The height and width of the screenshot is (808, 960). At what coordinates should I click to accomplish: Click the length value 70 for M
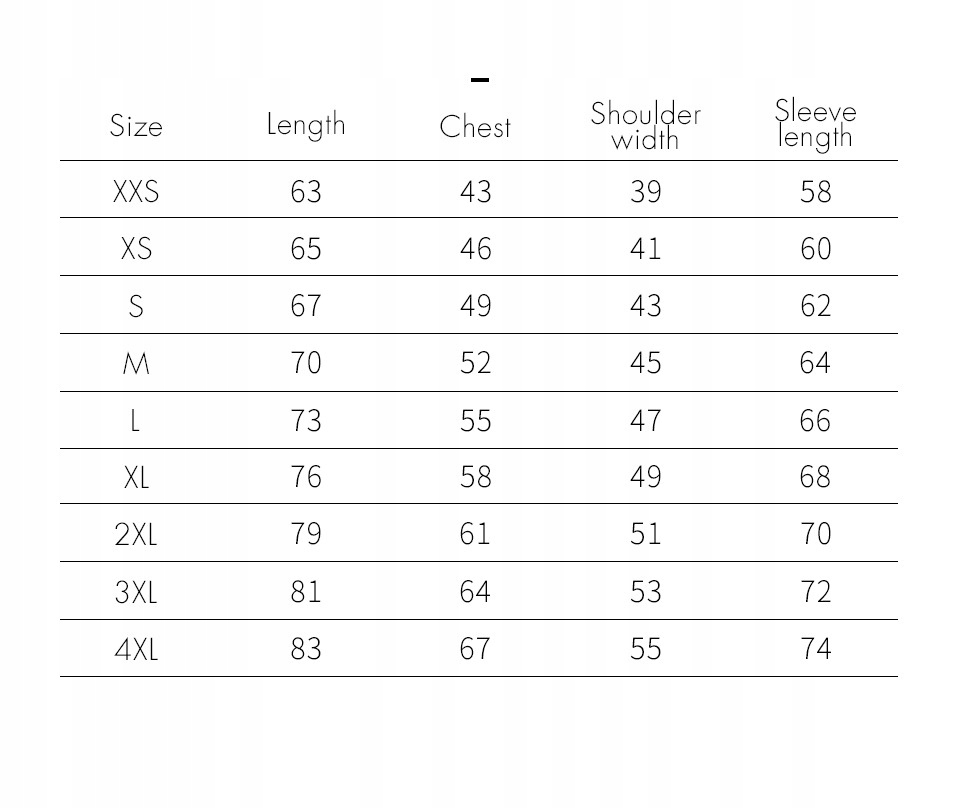[306, 363]
